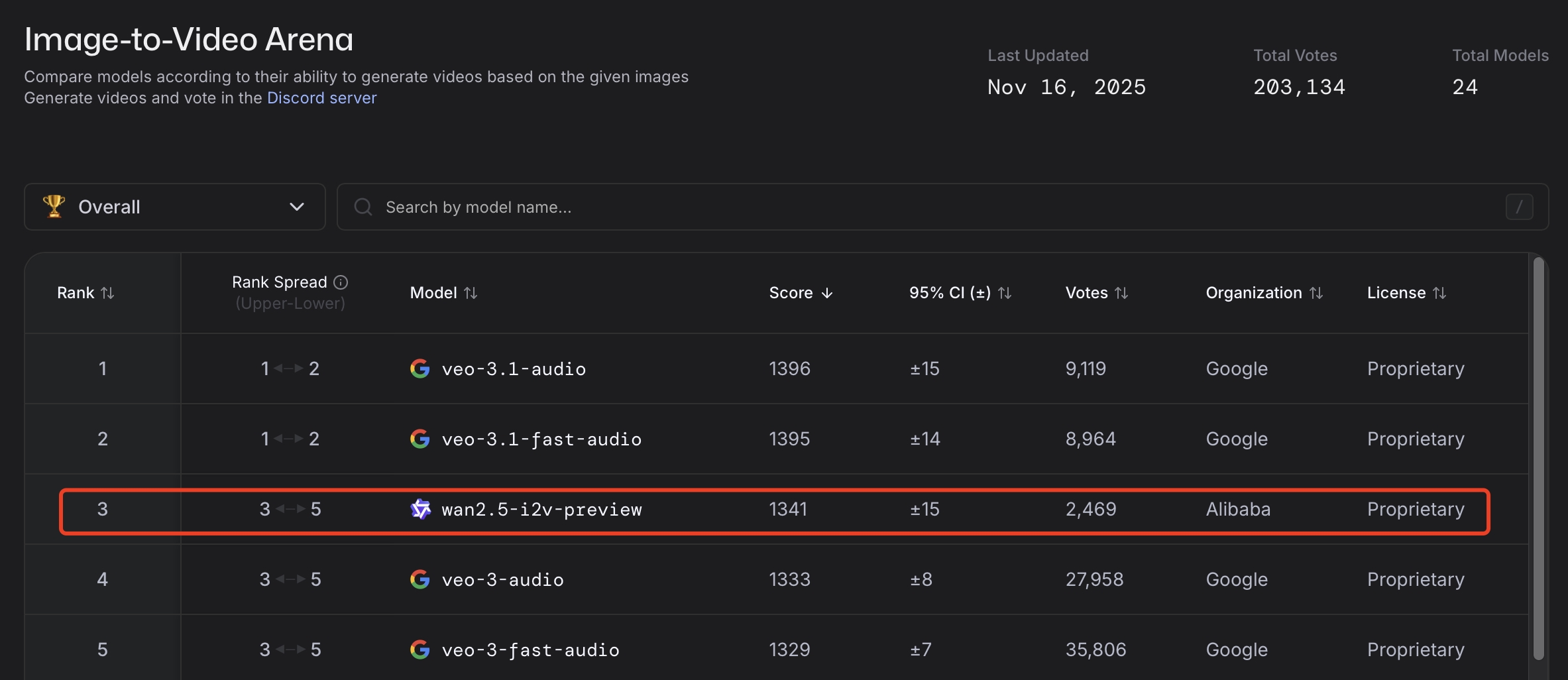This screenshot has height=680, width=1568.
Task: Click Google logo beside veo-3.1-fast-audio
Action: tap(420, 439)
